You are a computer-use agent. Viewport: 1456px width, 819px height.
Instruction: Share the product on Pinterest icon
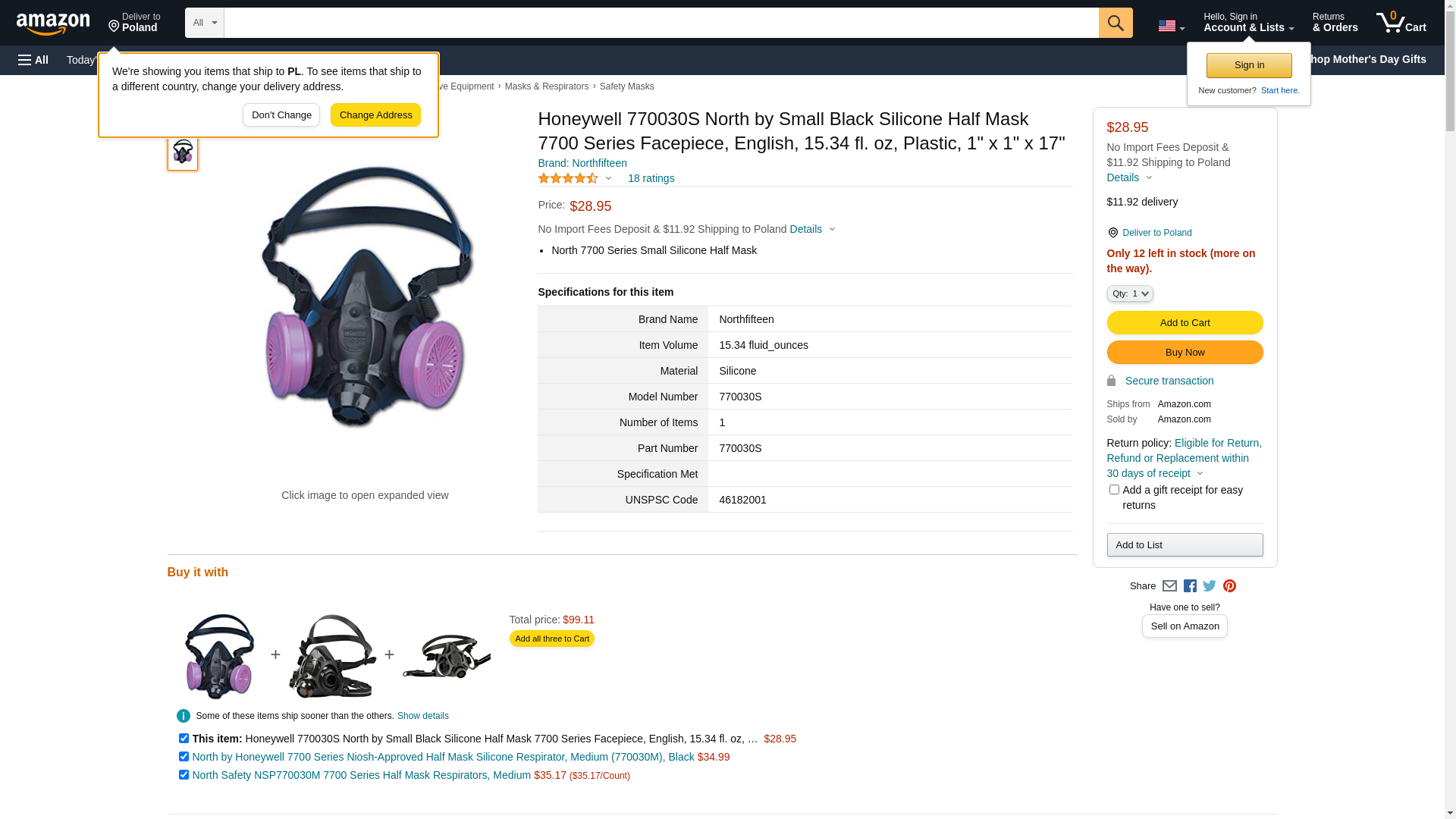(x=1229, y=586)
